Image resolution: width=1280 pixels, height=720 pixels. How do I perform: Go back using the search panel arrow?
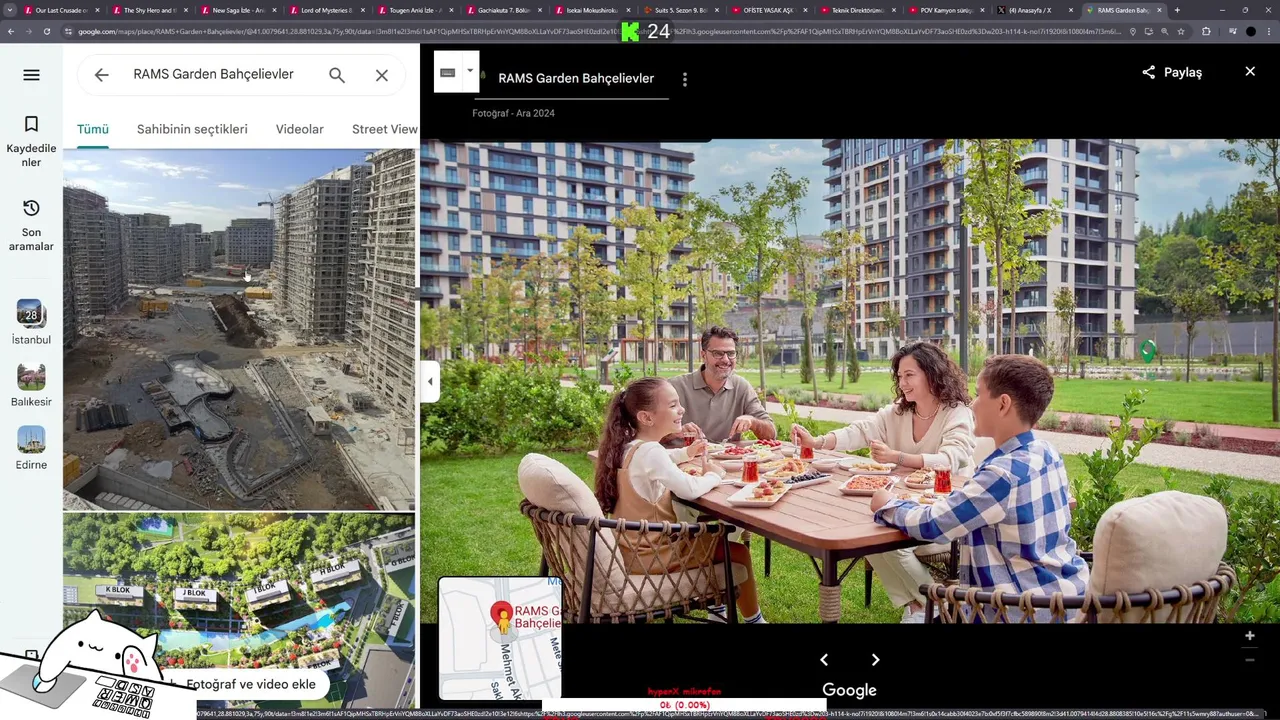pyautogui.click(x=101, y=75)
